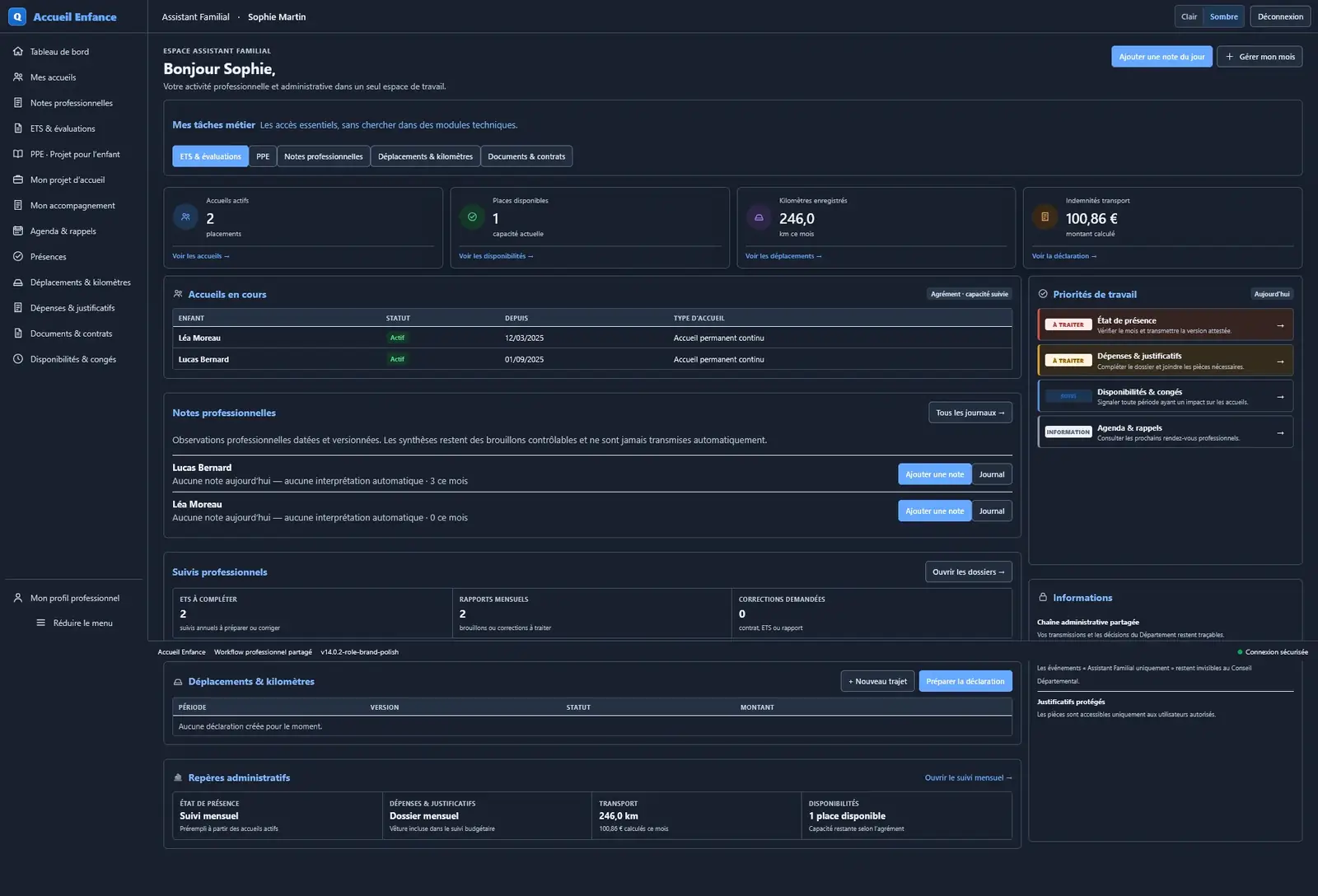Open Dépenses & justificatifs priority arrow
Screen dimensions: 1318x896
point(1280,362)
